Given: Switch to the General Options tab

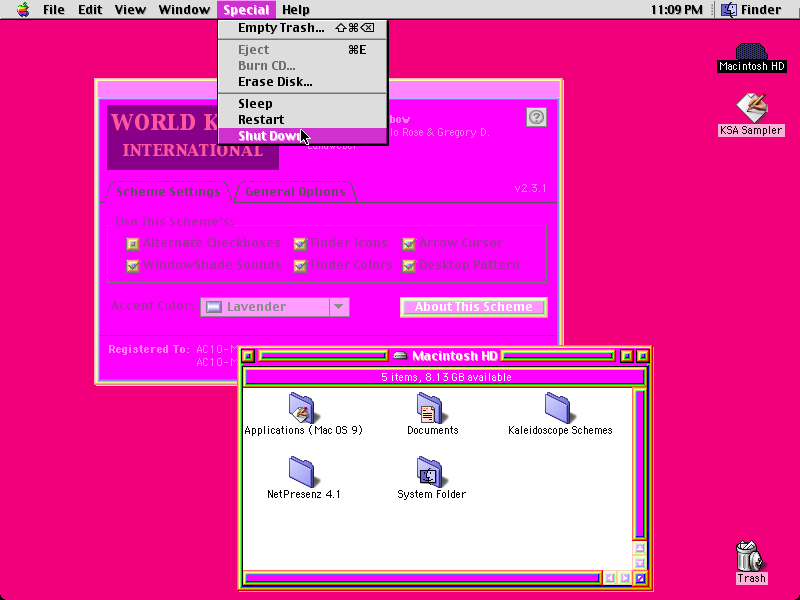Looking at the screenshot, I should pos(295,192).
